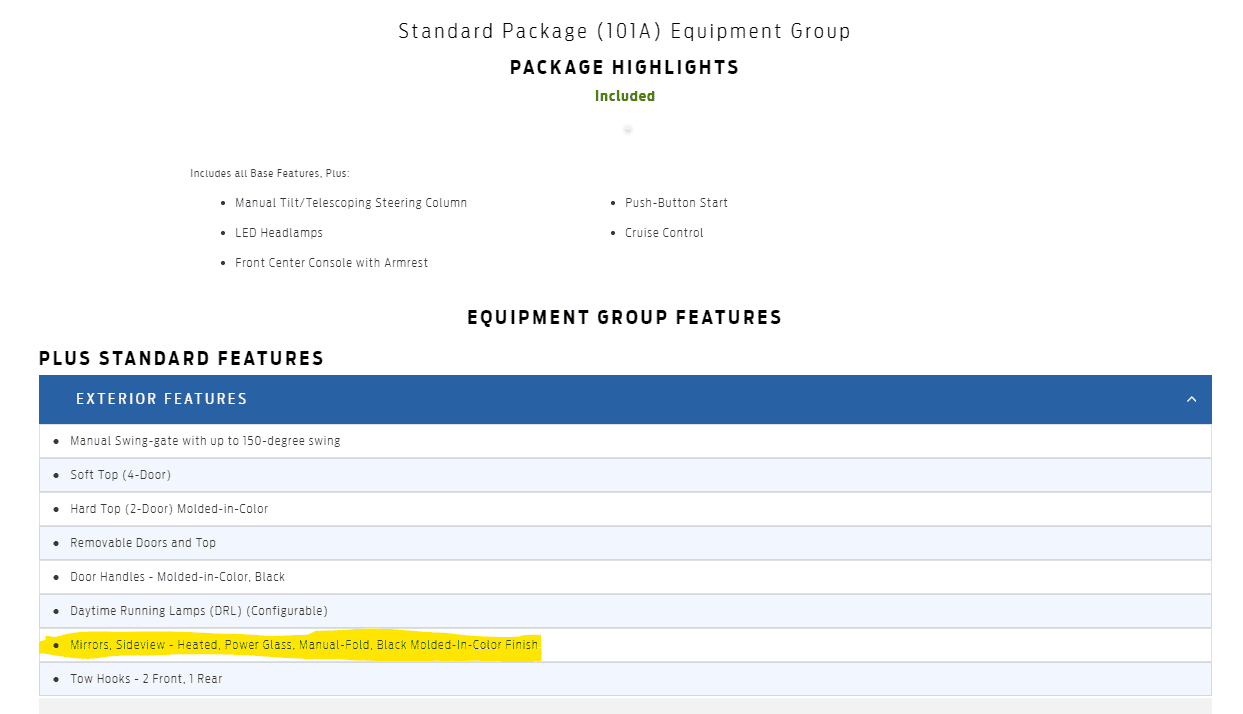Select the Included package status label
The image size is (1243, 714).
pos(625,96)
